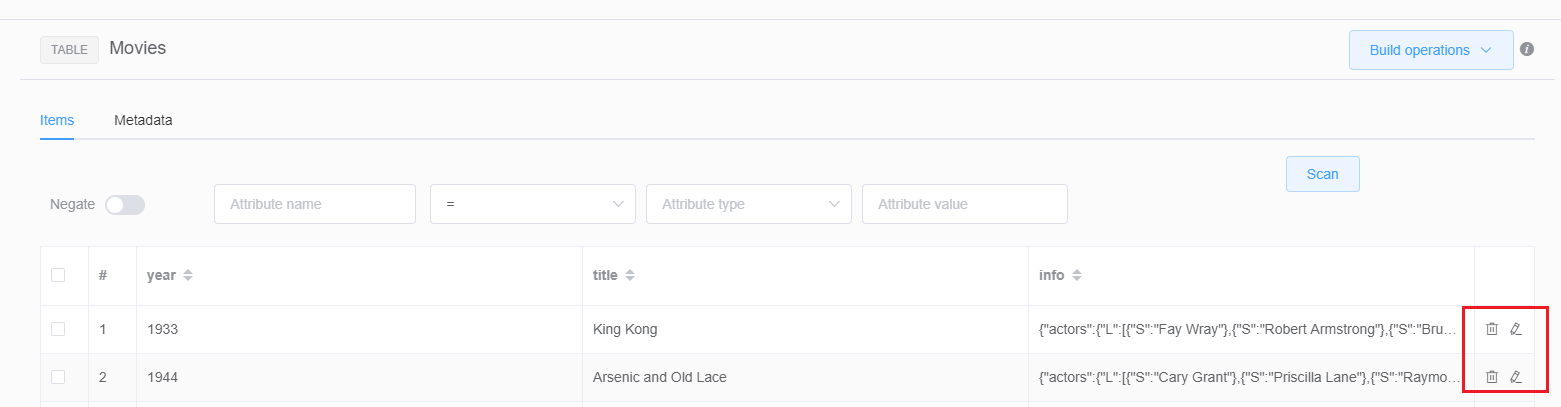This screenshot has width=1561, height=407.
Task: Tick checkbox for row 2
Action: [58, 377]
